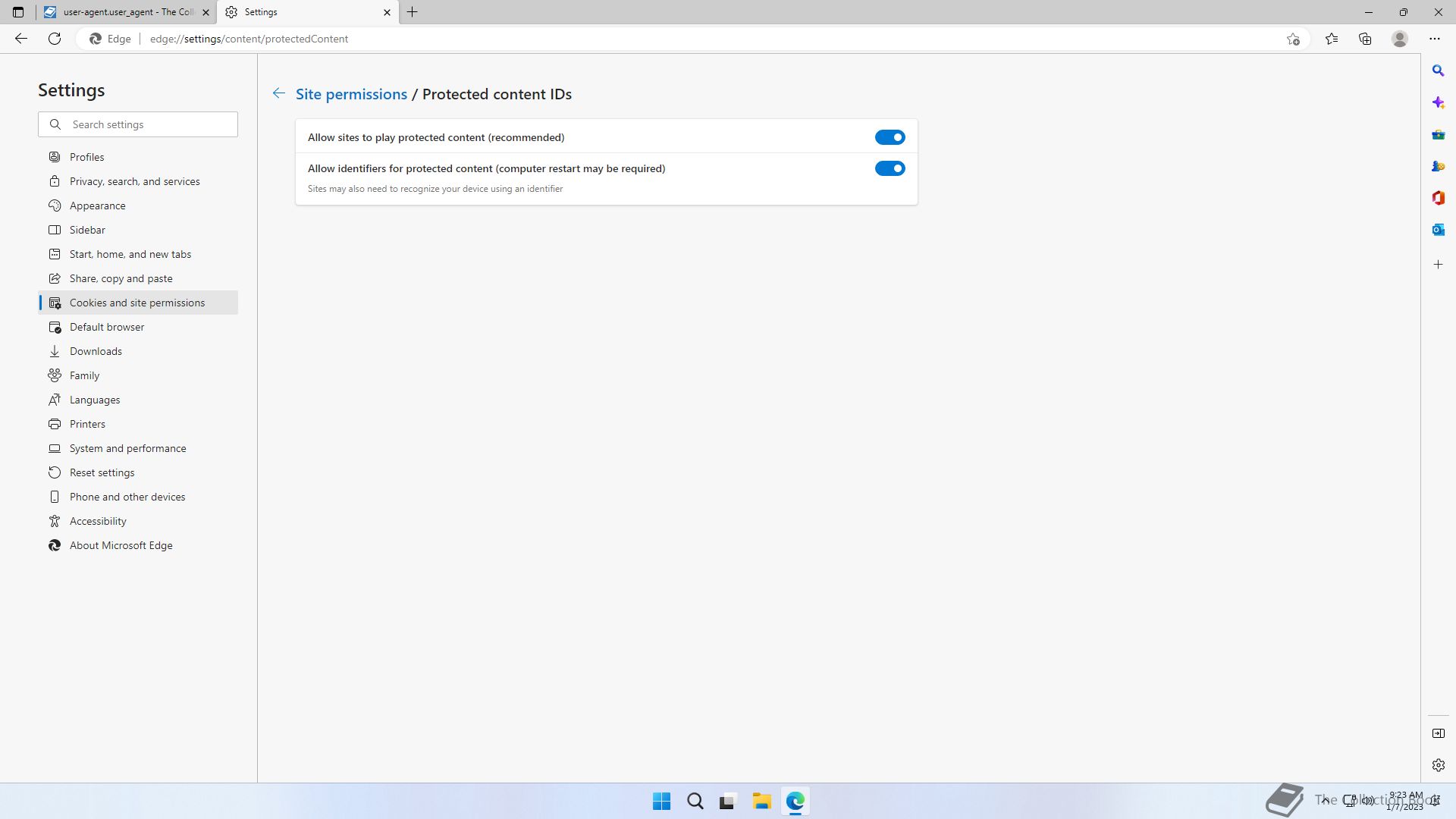Open the Settings and more ellipsis menu

1434,39
